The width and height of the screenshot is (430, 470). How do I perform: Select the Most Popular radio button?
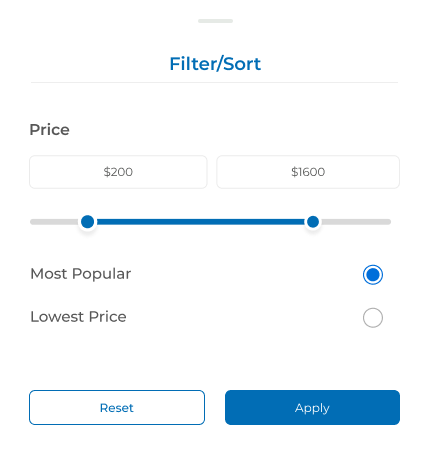coord(373,275)
